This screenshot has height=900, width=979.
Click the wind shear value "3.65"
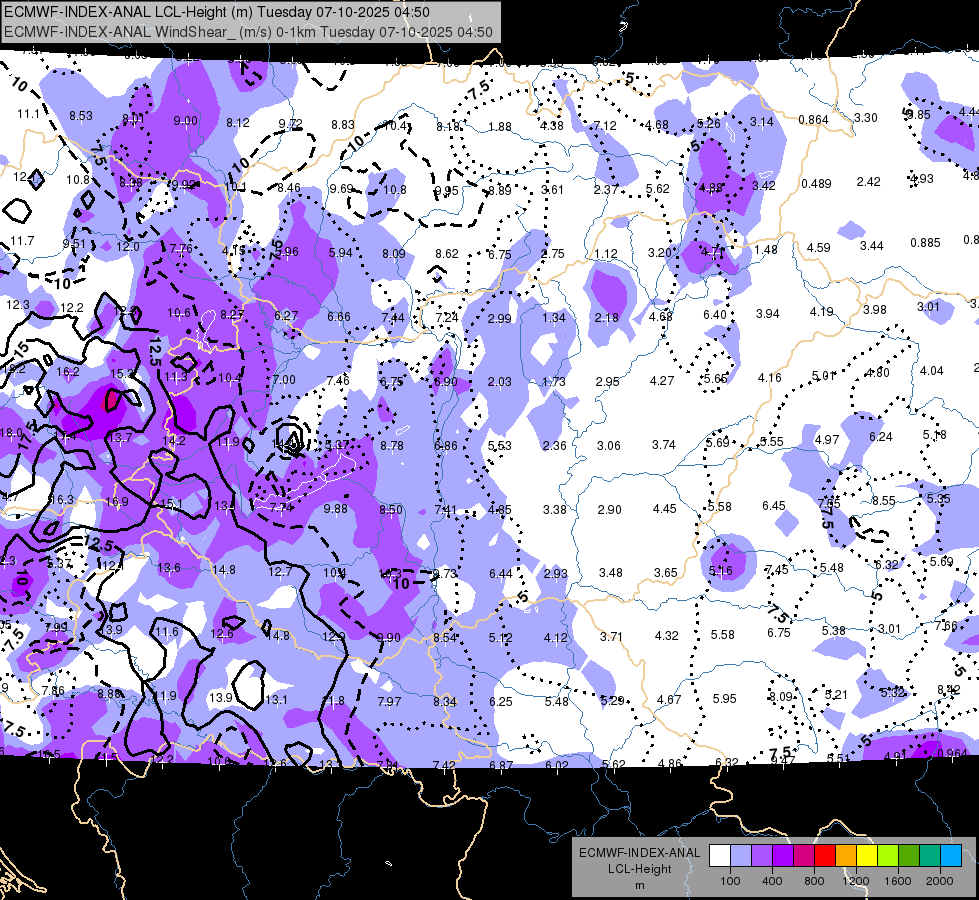tap(666, 573)
